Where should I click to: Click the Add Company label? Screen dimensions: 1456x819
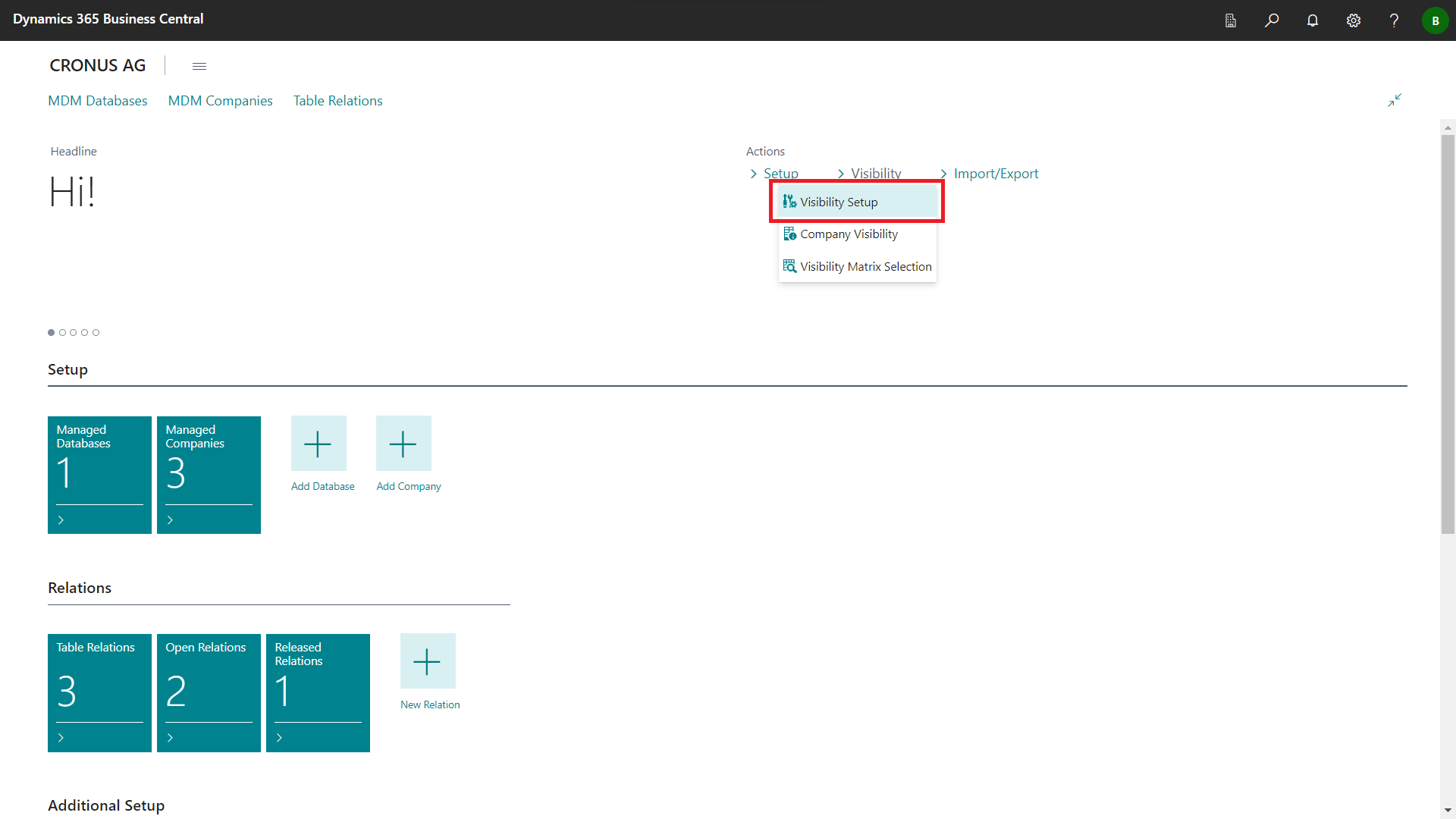409,486
